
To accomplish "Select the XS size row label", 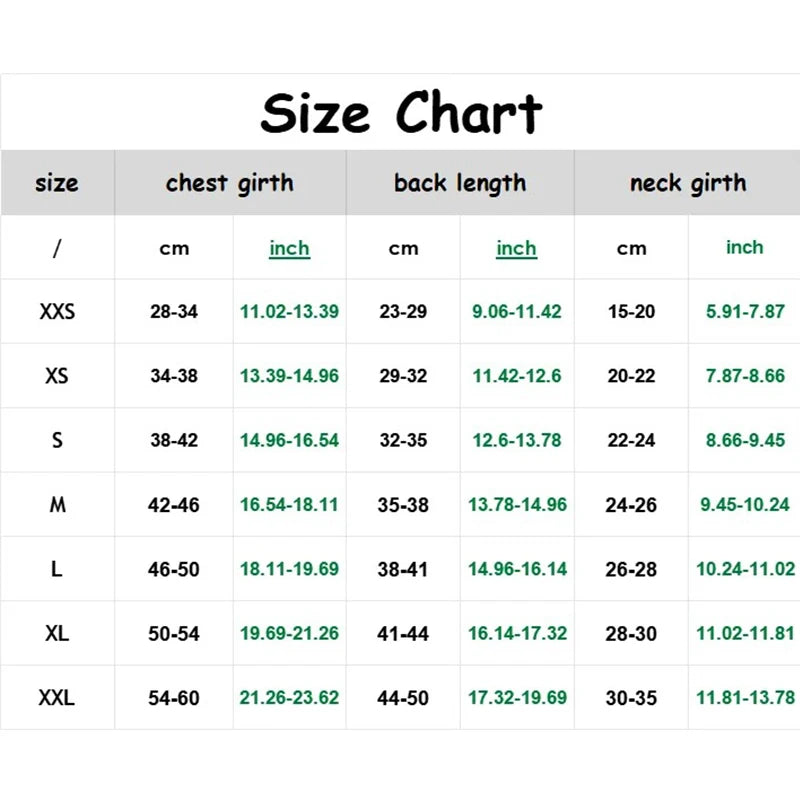I will point(57,376).
